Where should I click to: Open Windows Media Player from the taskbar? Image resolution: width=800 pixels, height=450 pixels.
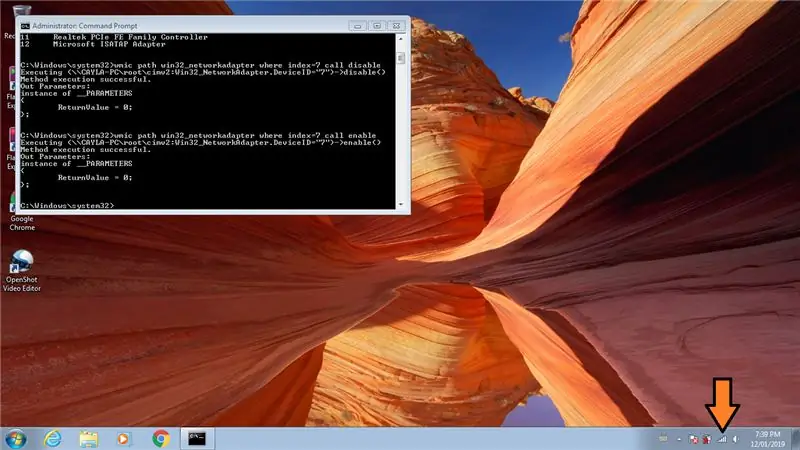[123, 439]
